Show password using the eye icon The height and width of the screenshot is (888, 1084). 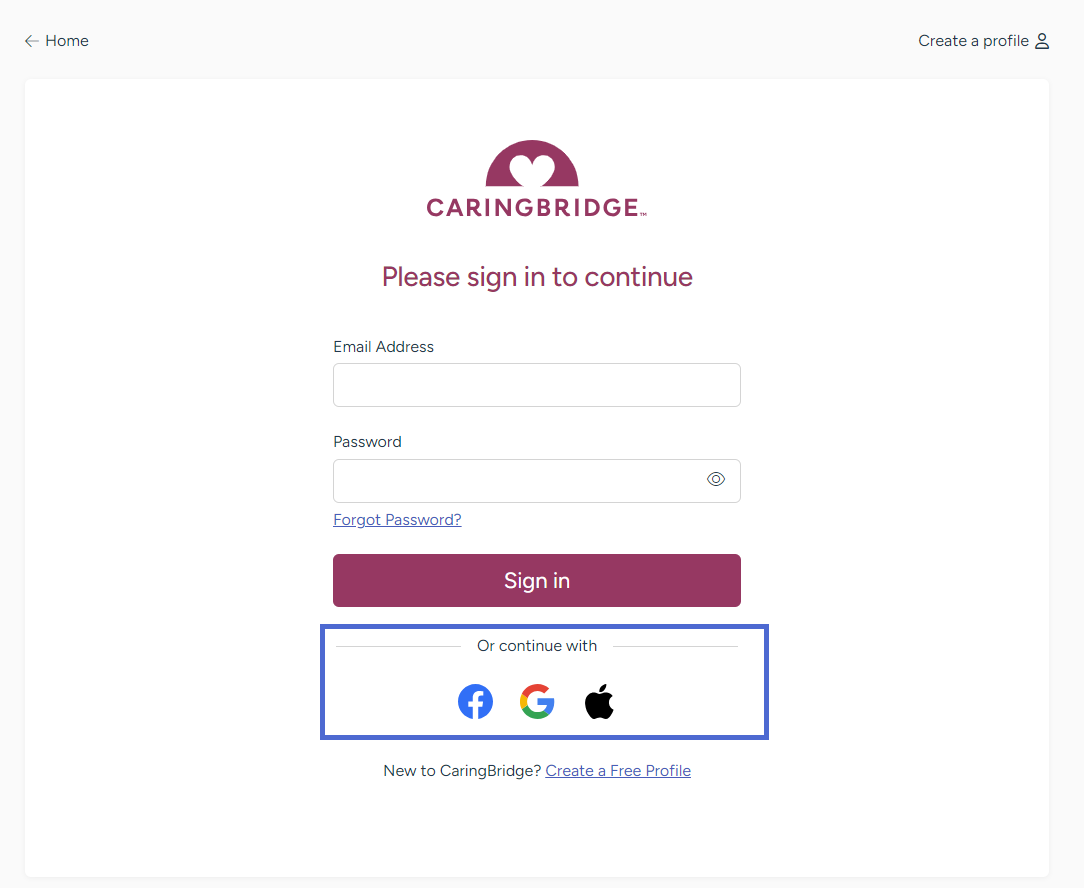point(716,480)
